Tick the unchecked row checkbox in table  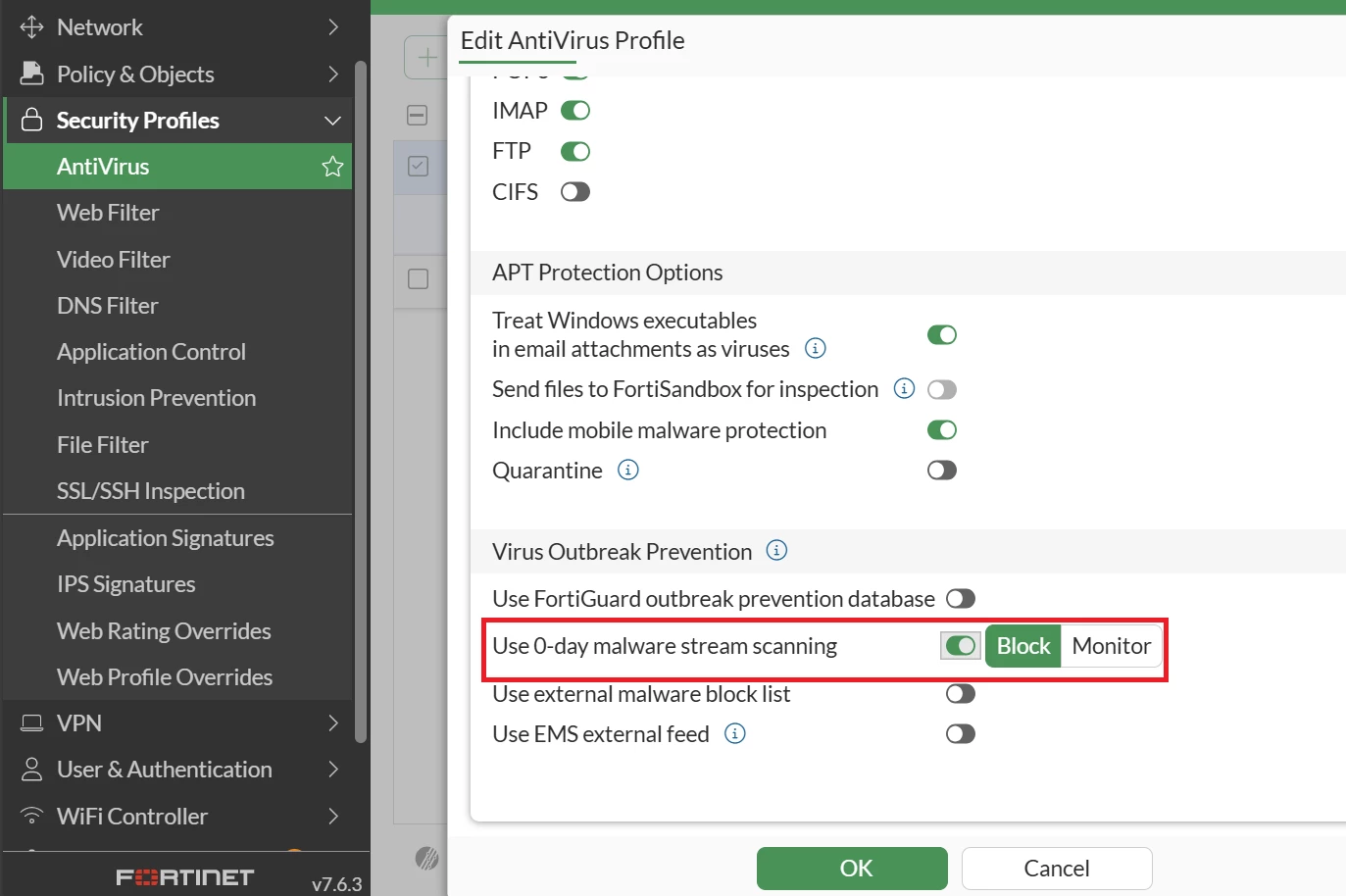418,279
